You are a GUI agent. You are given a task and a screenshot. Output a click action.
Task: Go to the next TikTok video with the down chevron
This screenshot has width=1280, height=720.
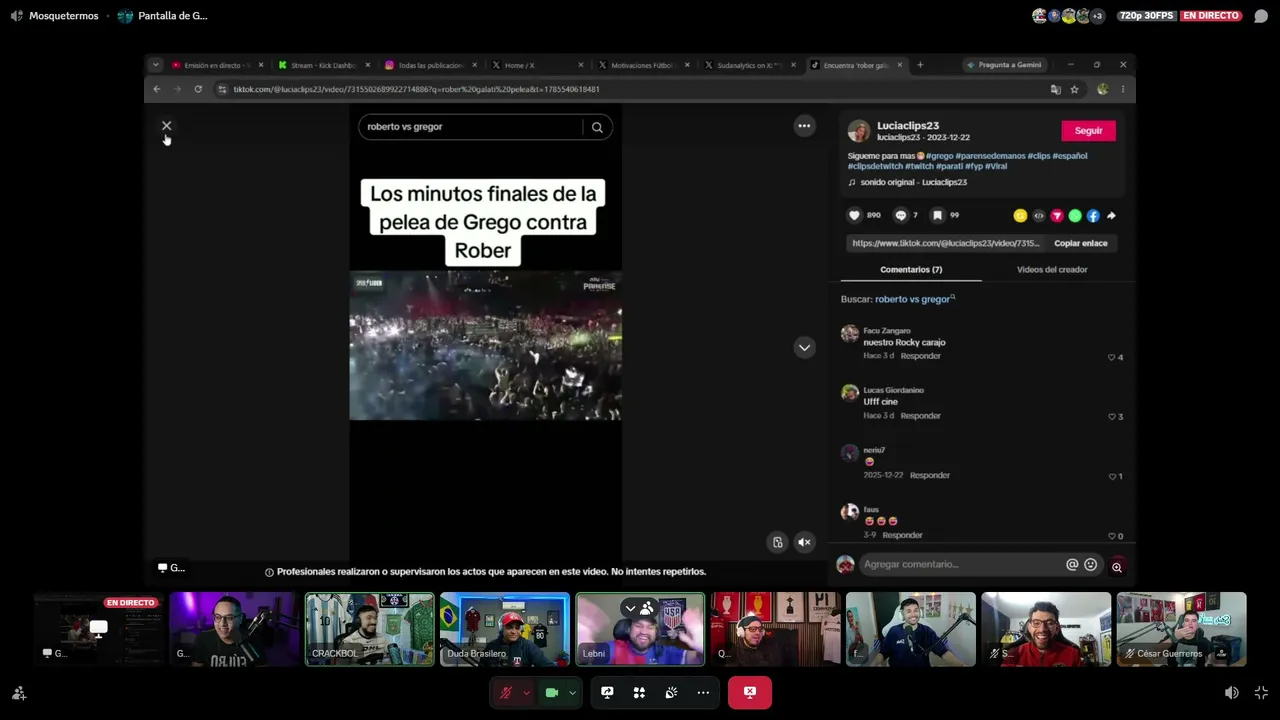pyautogui.click(x=804, y=347)
